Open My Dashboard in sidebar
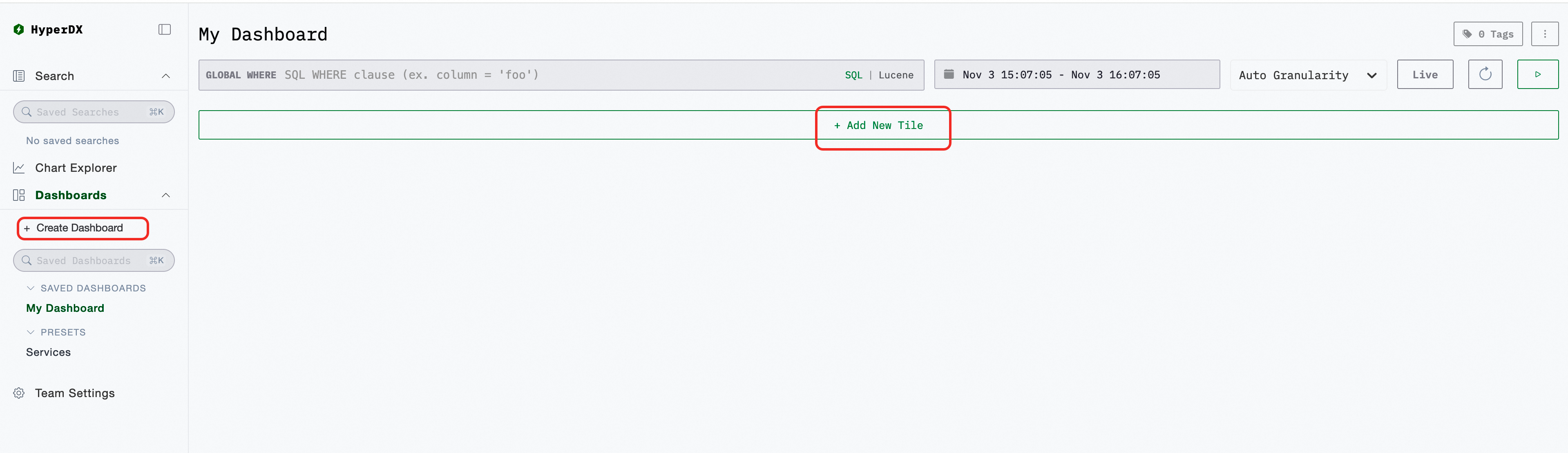Viewport: 1568px width, 453px height. (65, 308)
